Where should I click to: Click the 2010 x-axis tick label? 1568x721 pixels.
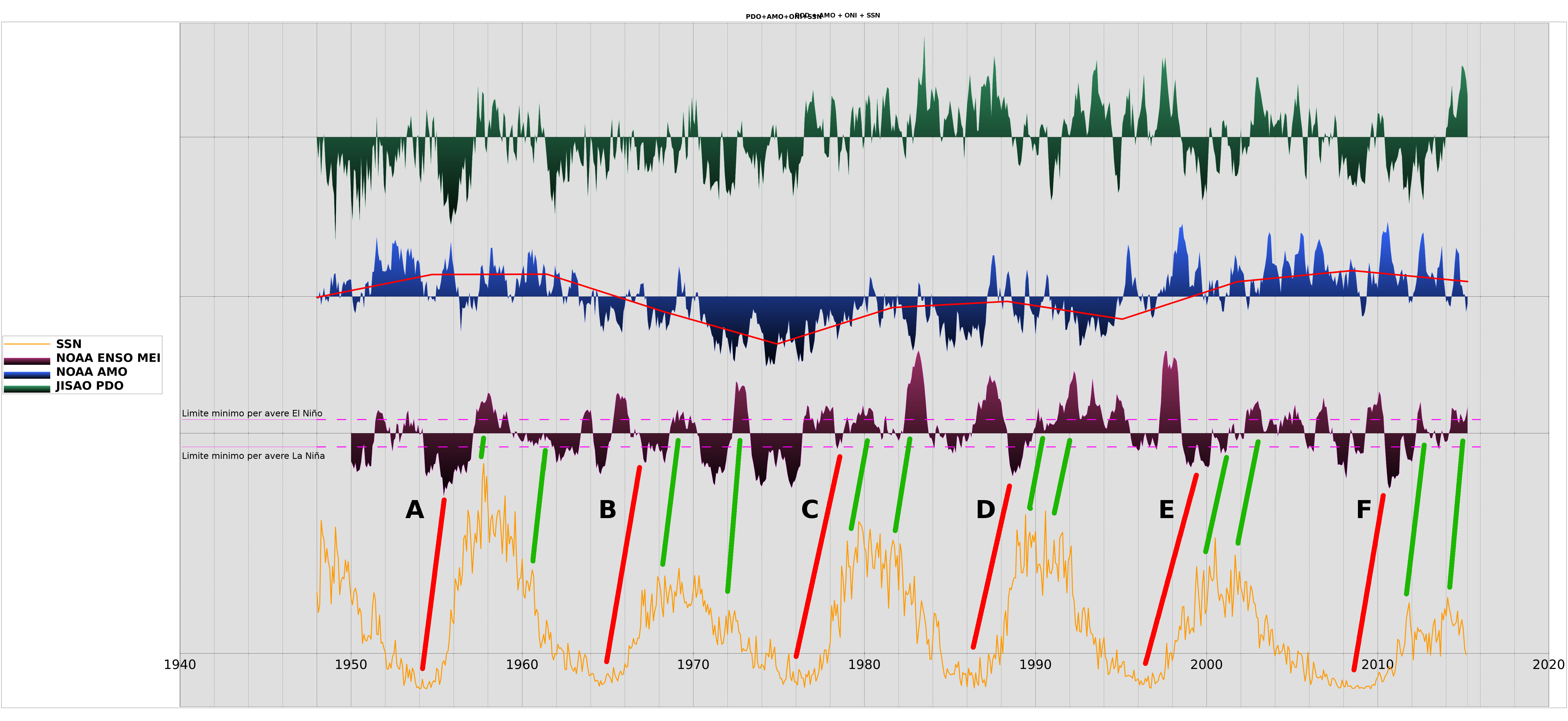1377,665
